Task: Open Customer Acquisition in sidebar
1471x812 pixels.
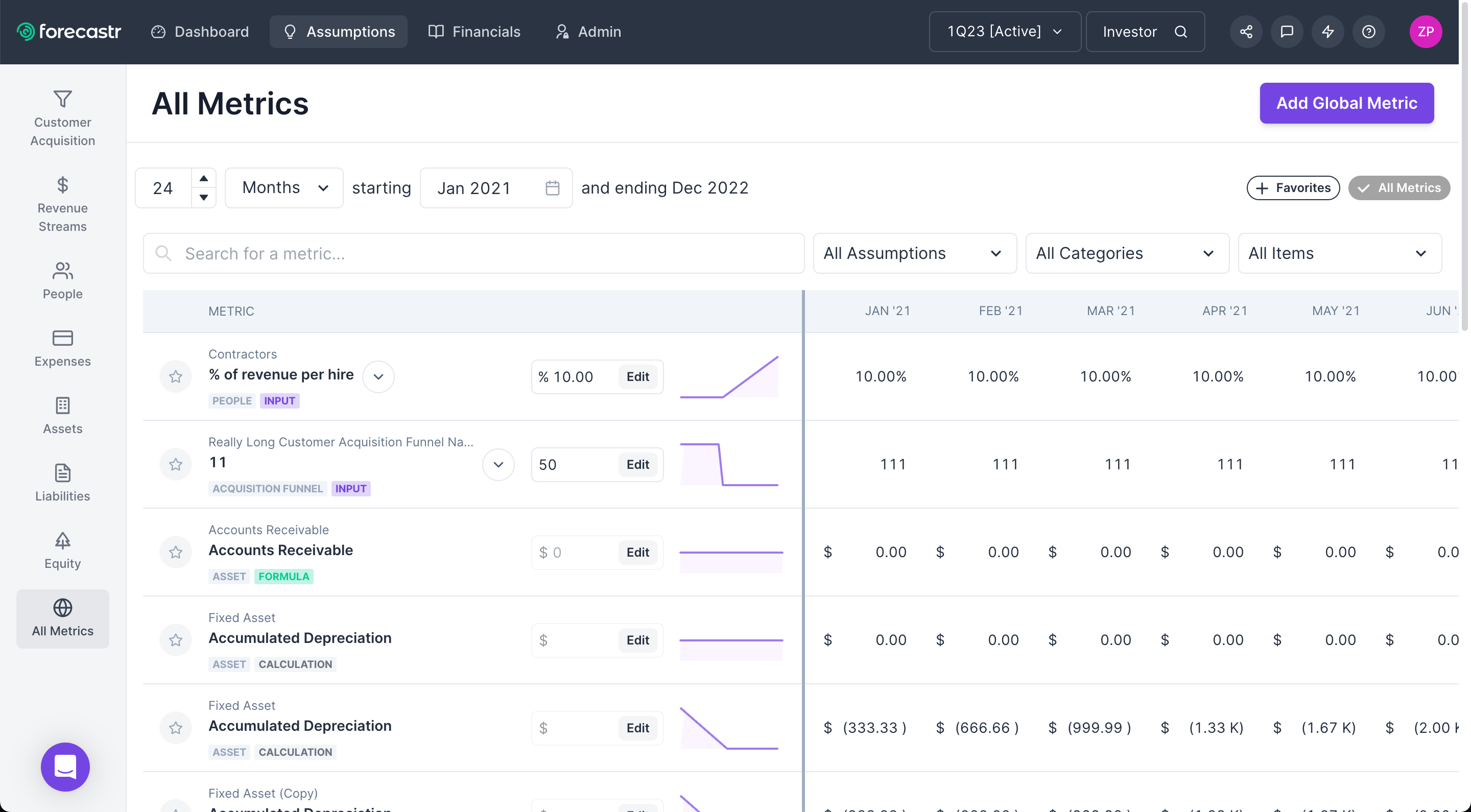Action: tap(63, 118)
